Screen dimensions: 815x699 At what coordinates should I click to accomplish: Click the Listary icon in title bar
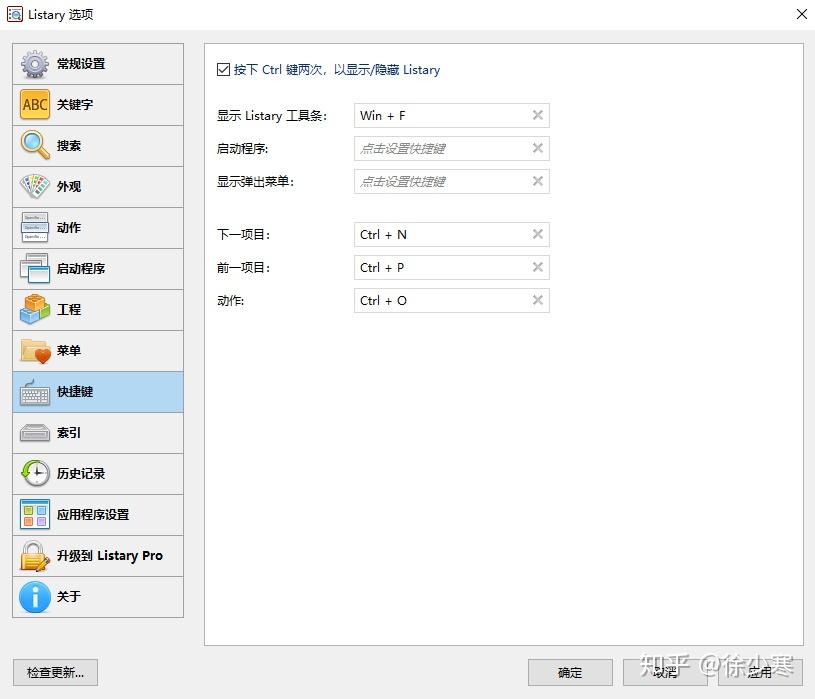15,14
